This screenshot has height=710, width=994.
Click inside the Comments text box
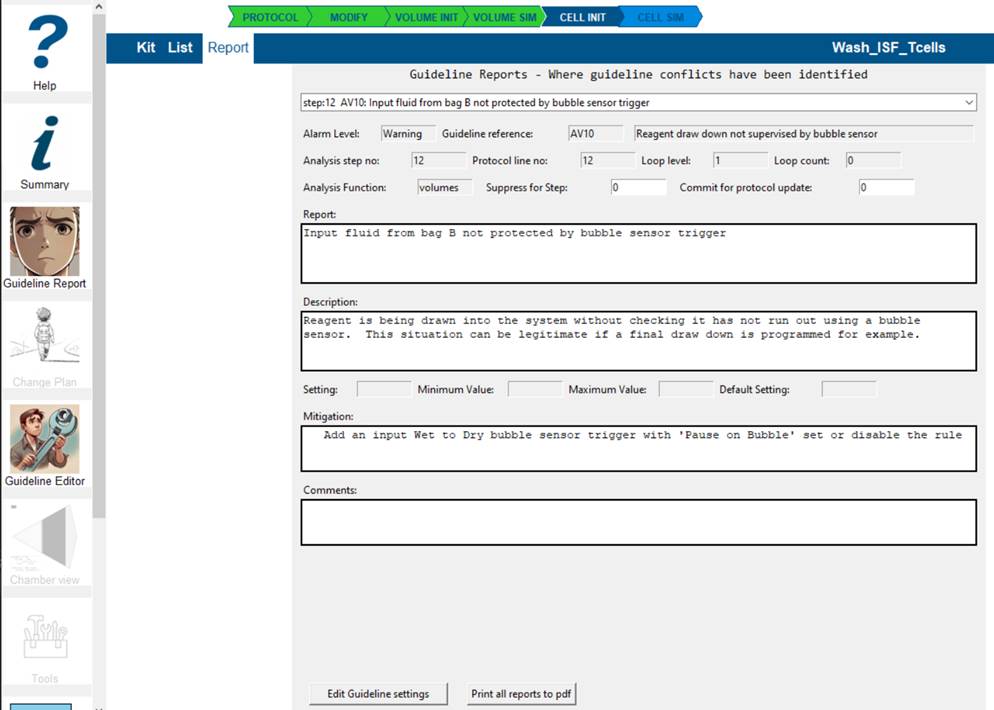point(638,522)
